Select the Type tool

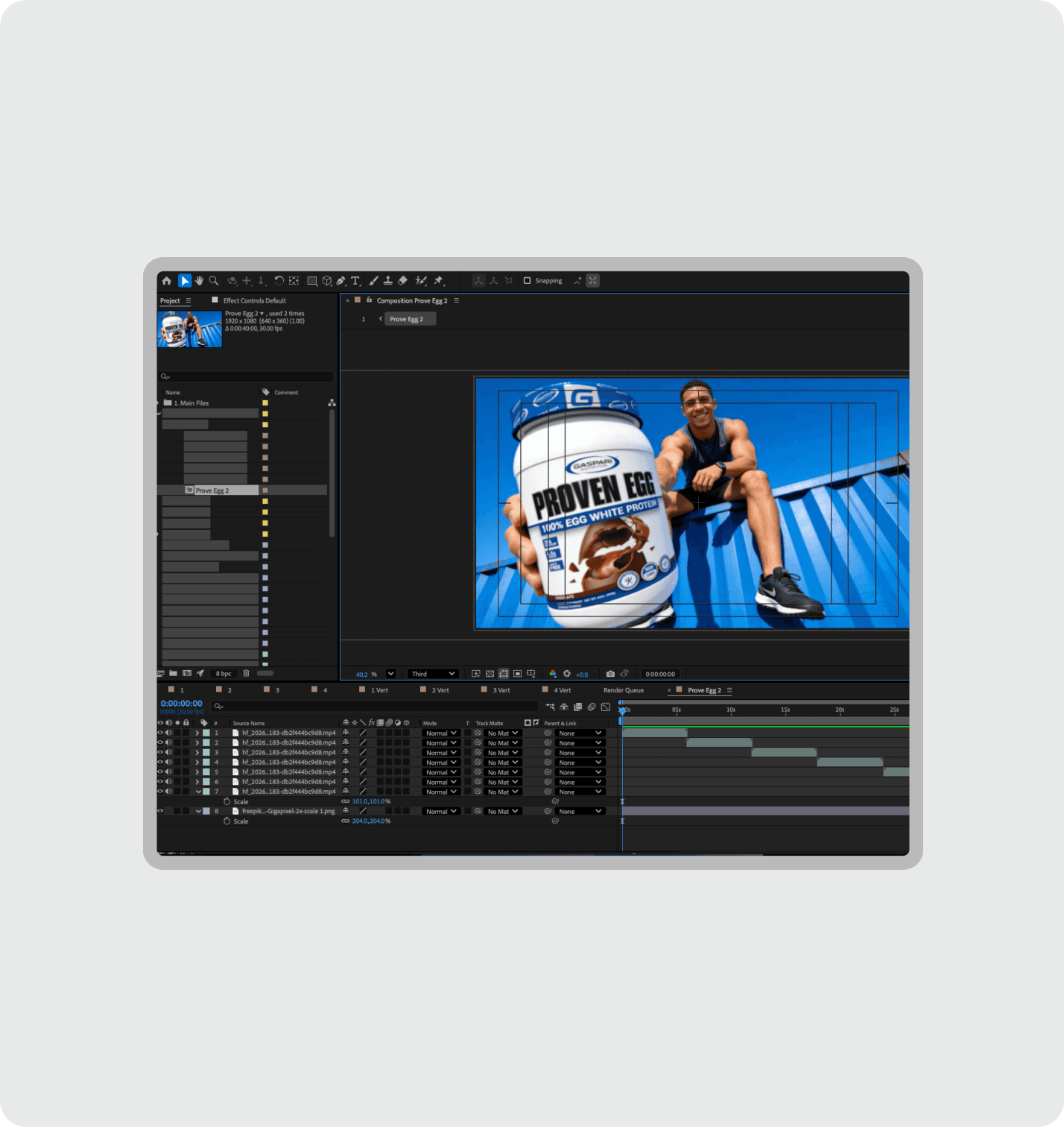355,281
